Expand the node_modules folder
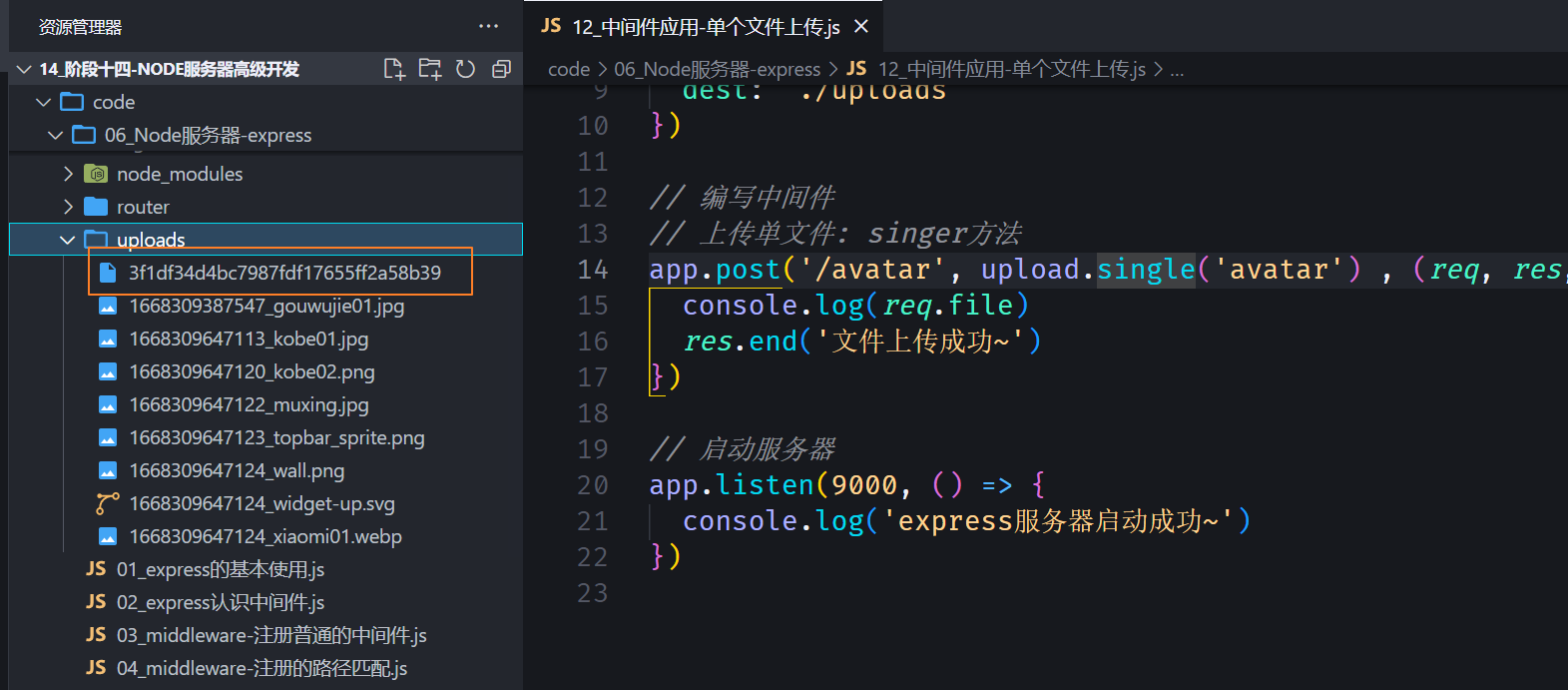This screenshot has width=1568, height=690. (68, 174)
